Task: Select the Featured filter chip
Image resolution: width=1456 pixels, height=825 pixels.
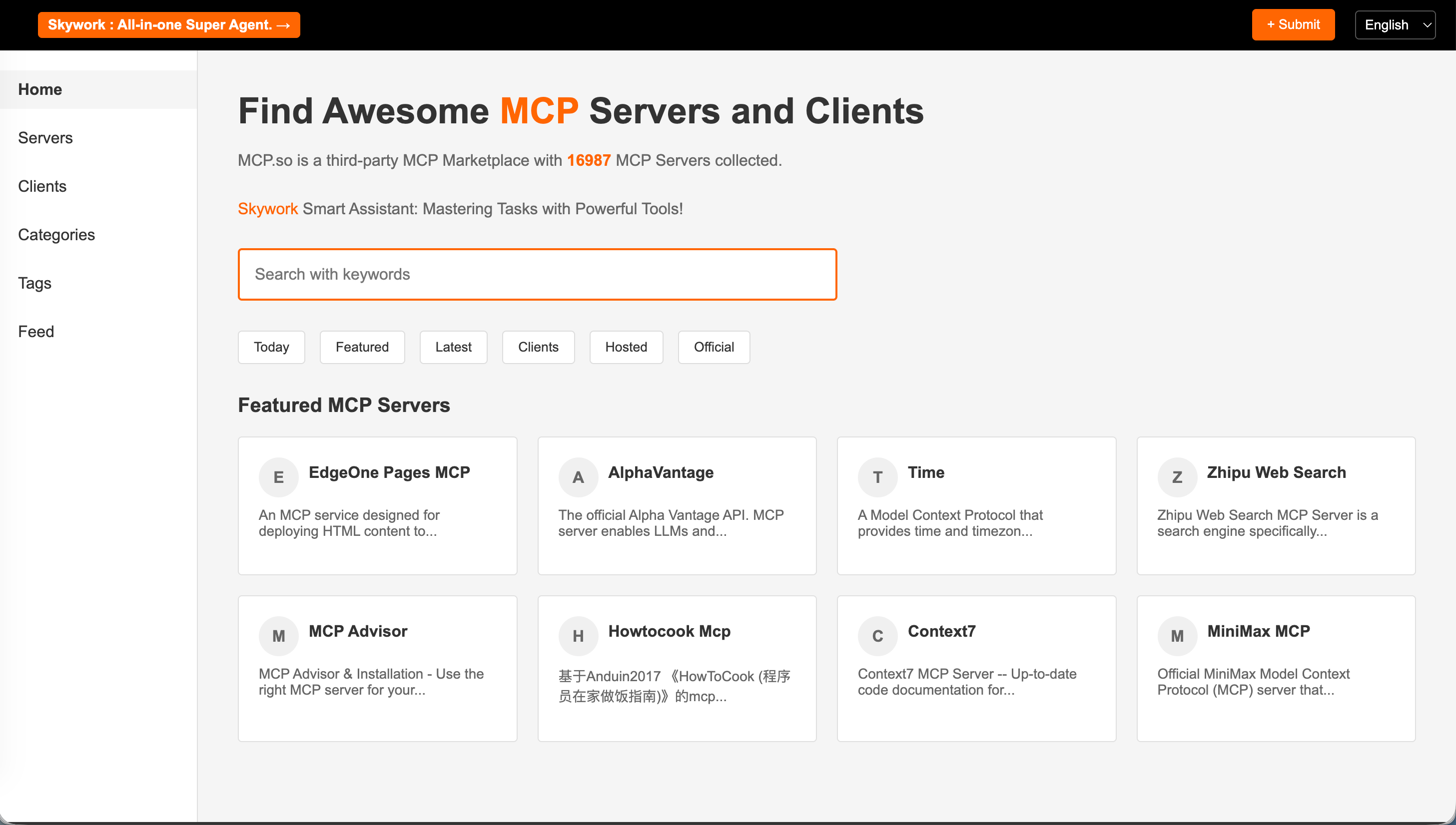Action: click(x=362, y=347)
